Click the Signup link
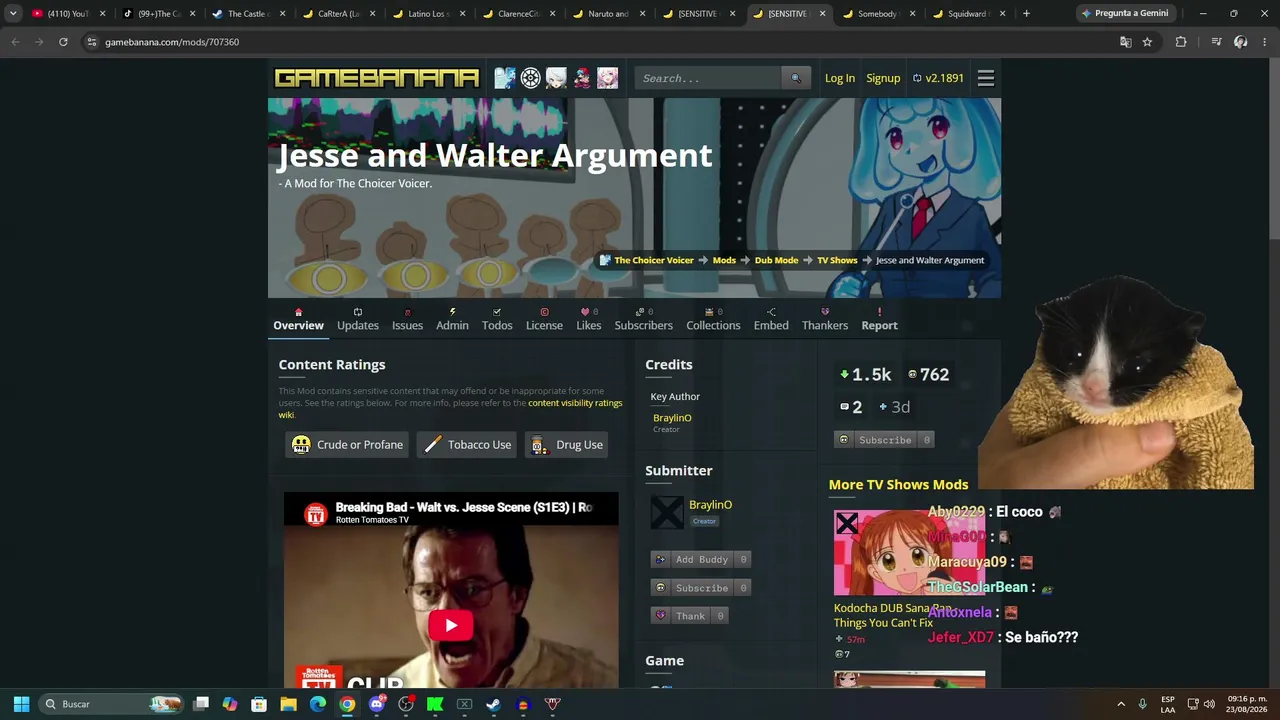The height and width of the screenshot is (720, 1280). (883, 78)
